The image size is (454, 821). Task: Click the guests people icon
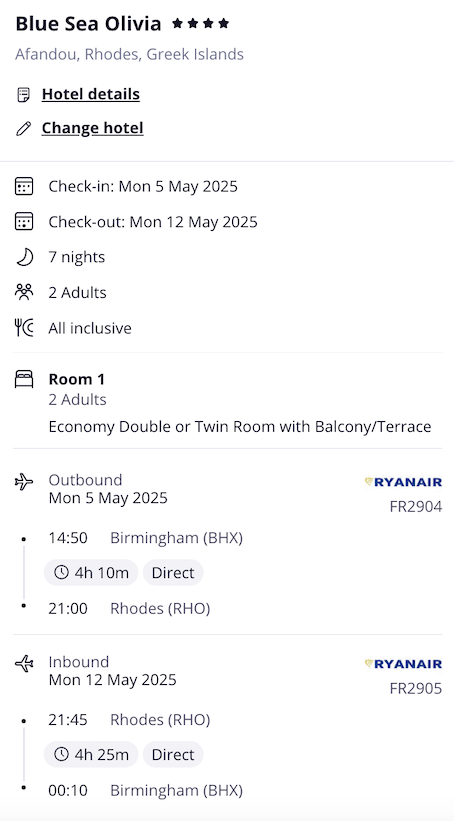pos(24,292)
